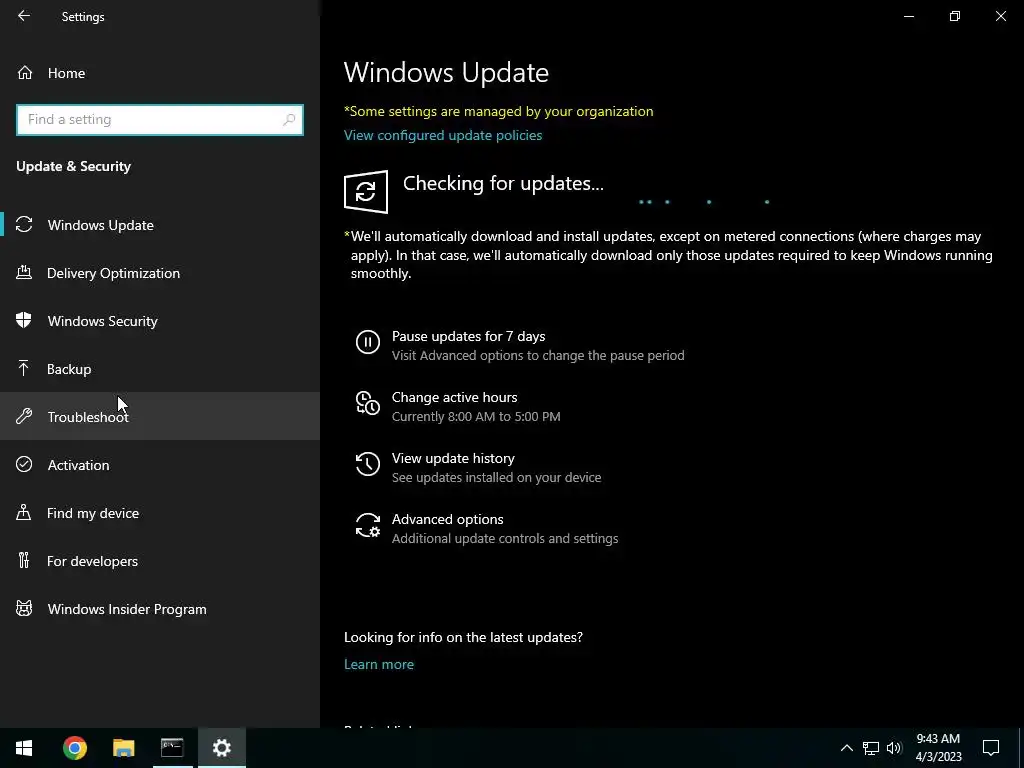
Task: Click the clock icon for active hours
Action: click(x=368, y=403)
